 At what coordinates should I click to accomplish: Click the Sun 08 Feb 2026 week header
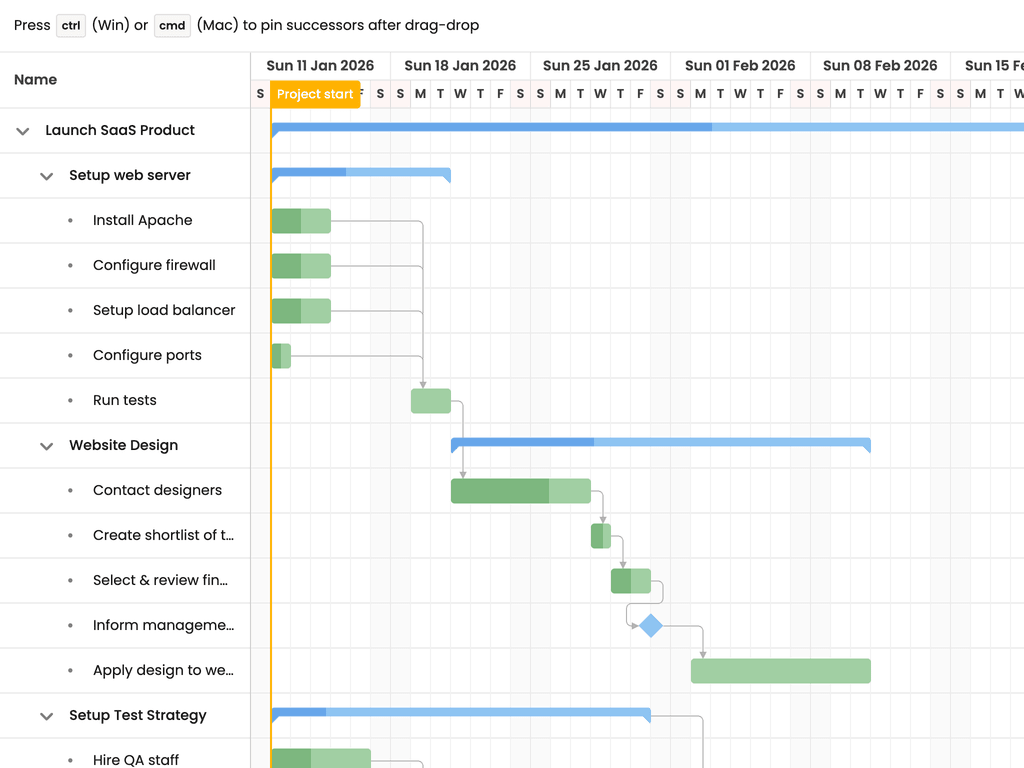[x=880, y=66]
